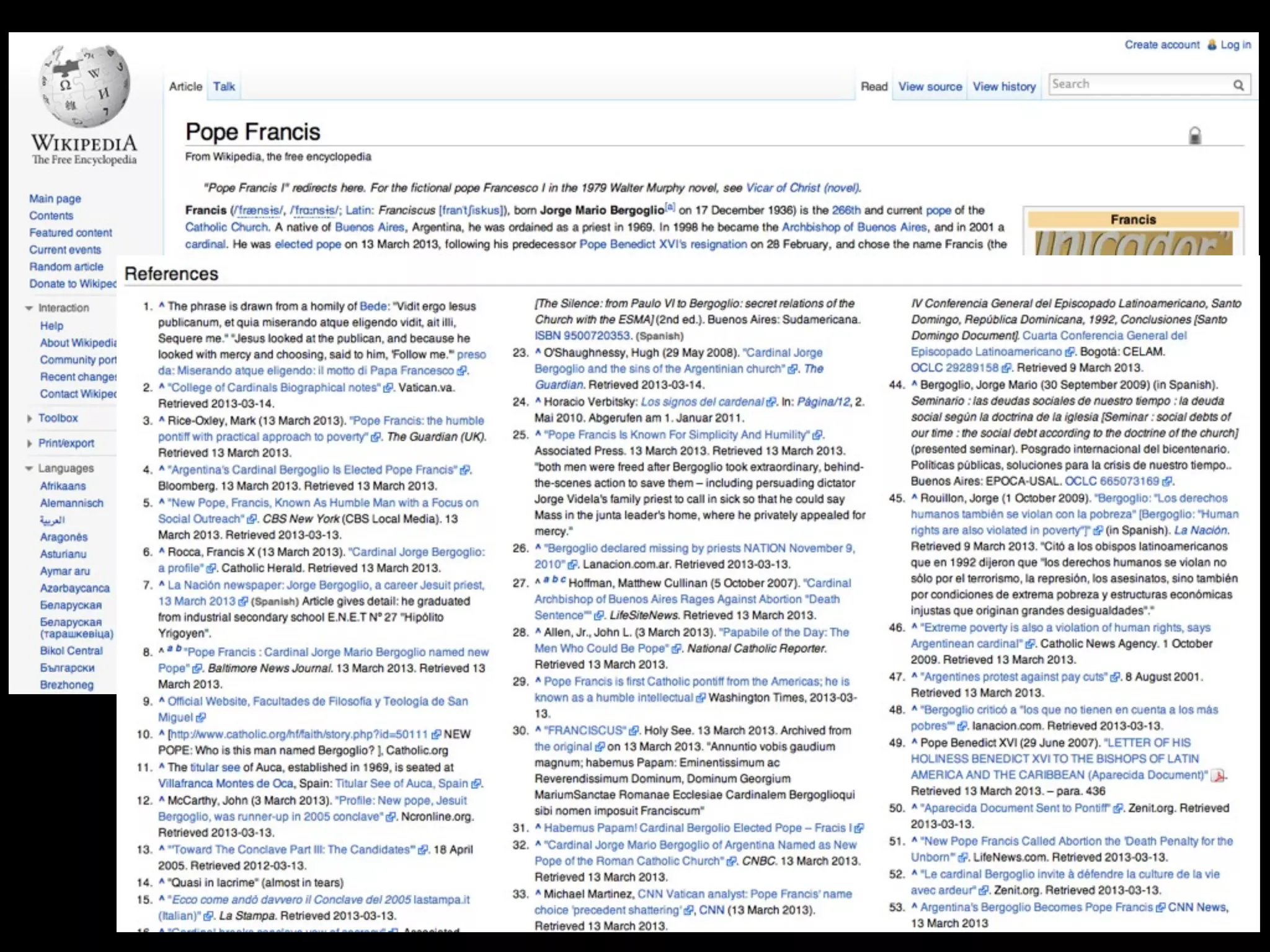
Task: Switch to the Talk tab
Action: 224,87
